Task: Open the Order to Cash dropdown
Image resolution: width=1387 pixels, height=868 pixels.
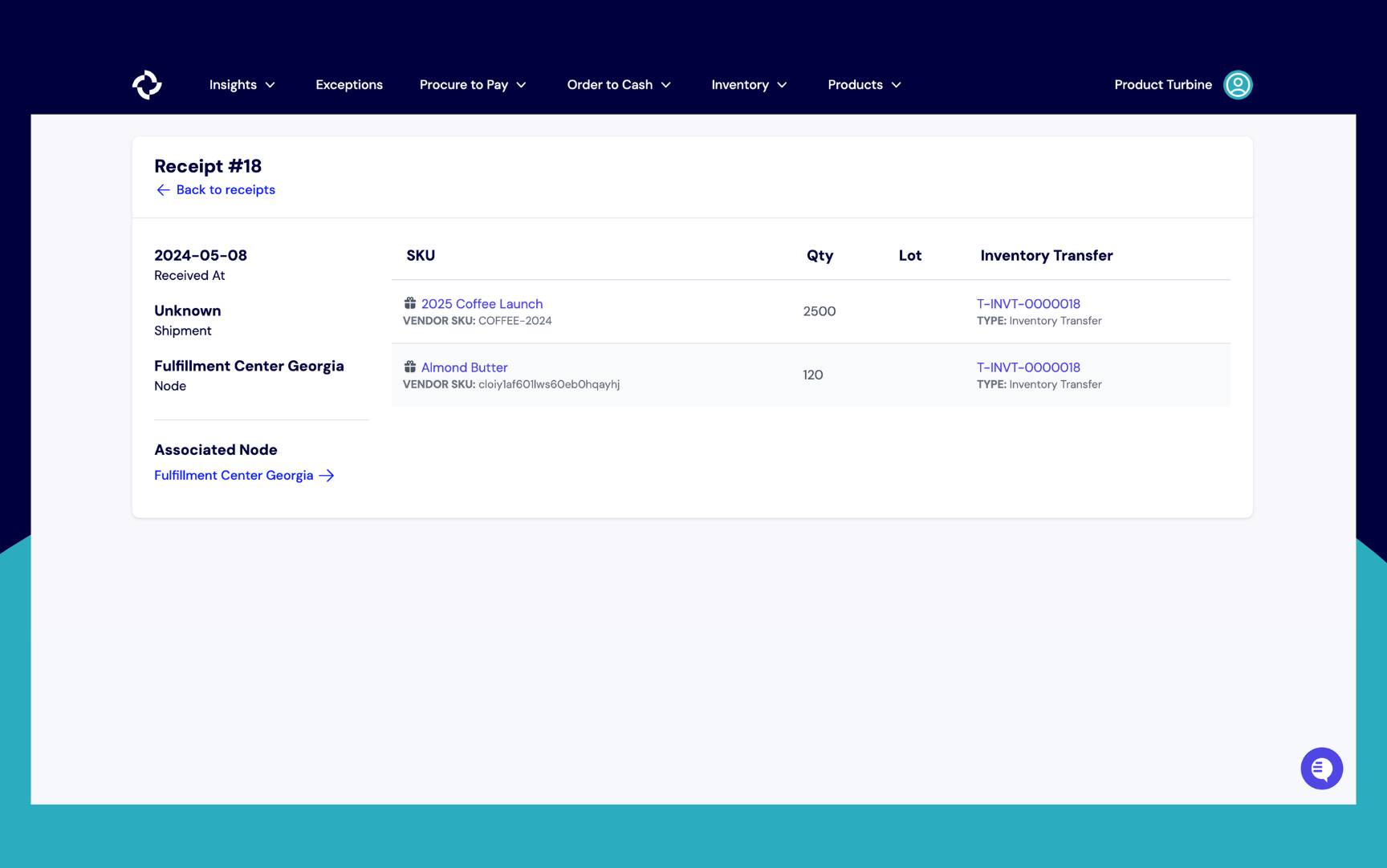Action: [x=618, y=84]
